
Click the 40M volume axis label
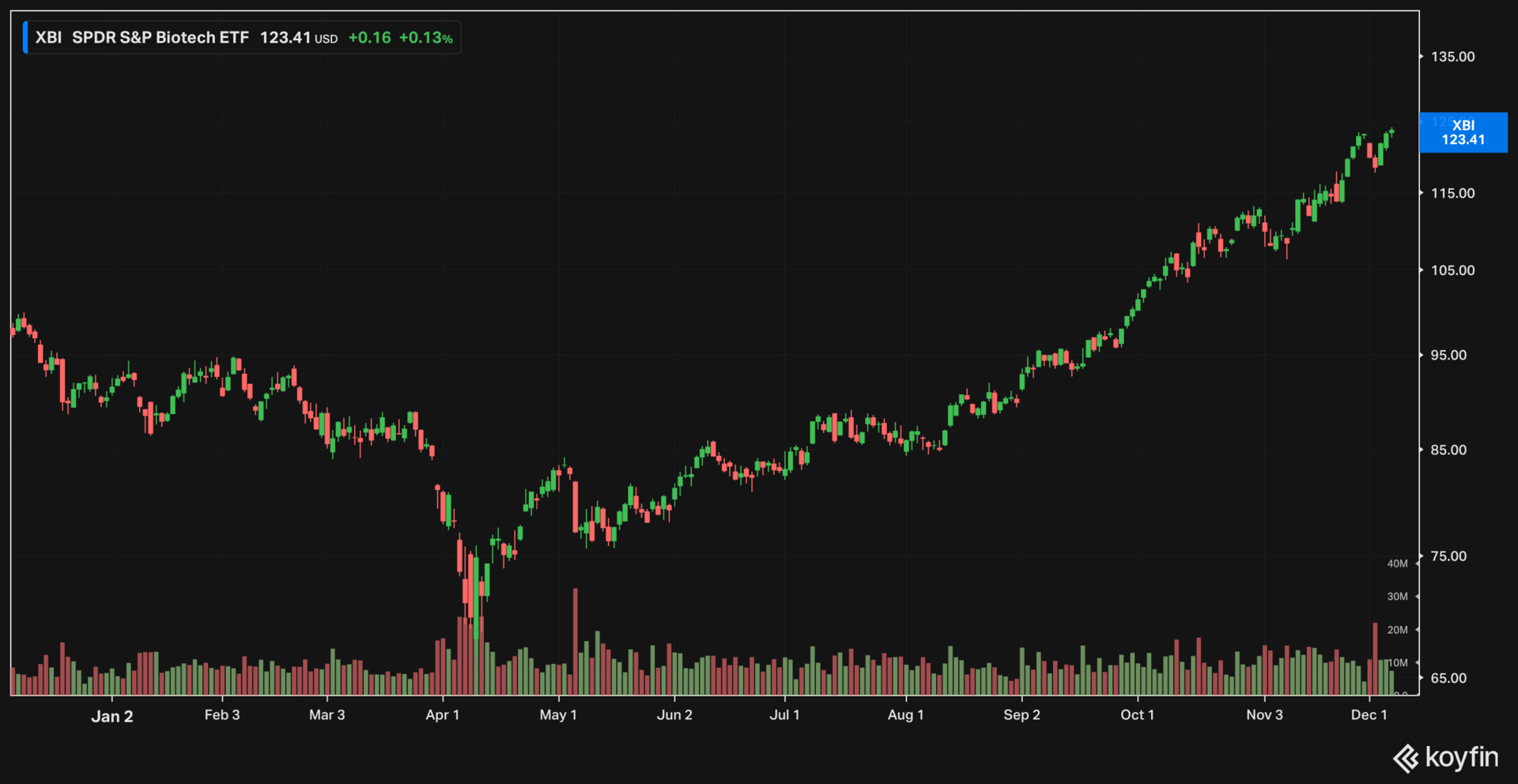[1397, 563]
